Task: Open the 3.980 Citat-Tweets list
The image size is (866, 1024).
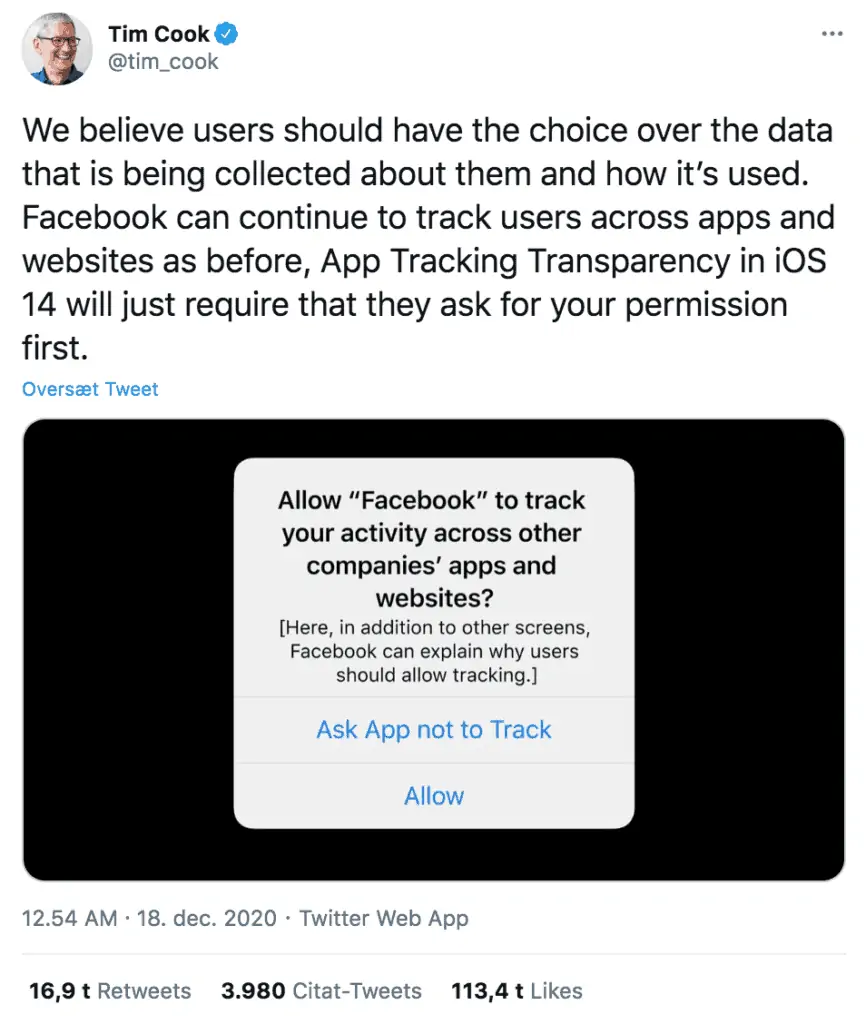Action: pos(321,991)
